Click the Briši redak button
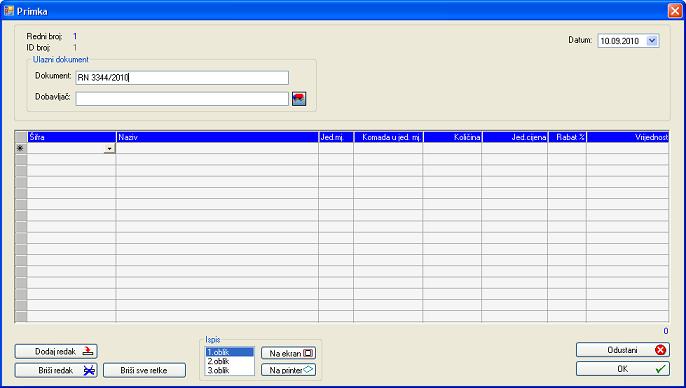Screen dimensions: 686x388 point(56,371)
